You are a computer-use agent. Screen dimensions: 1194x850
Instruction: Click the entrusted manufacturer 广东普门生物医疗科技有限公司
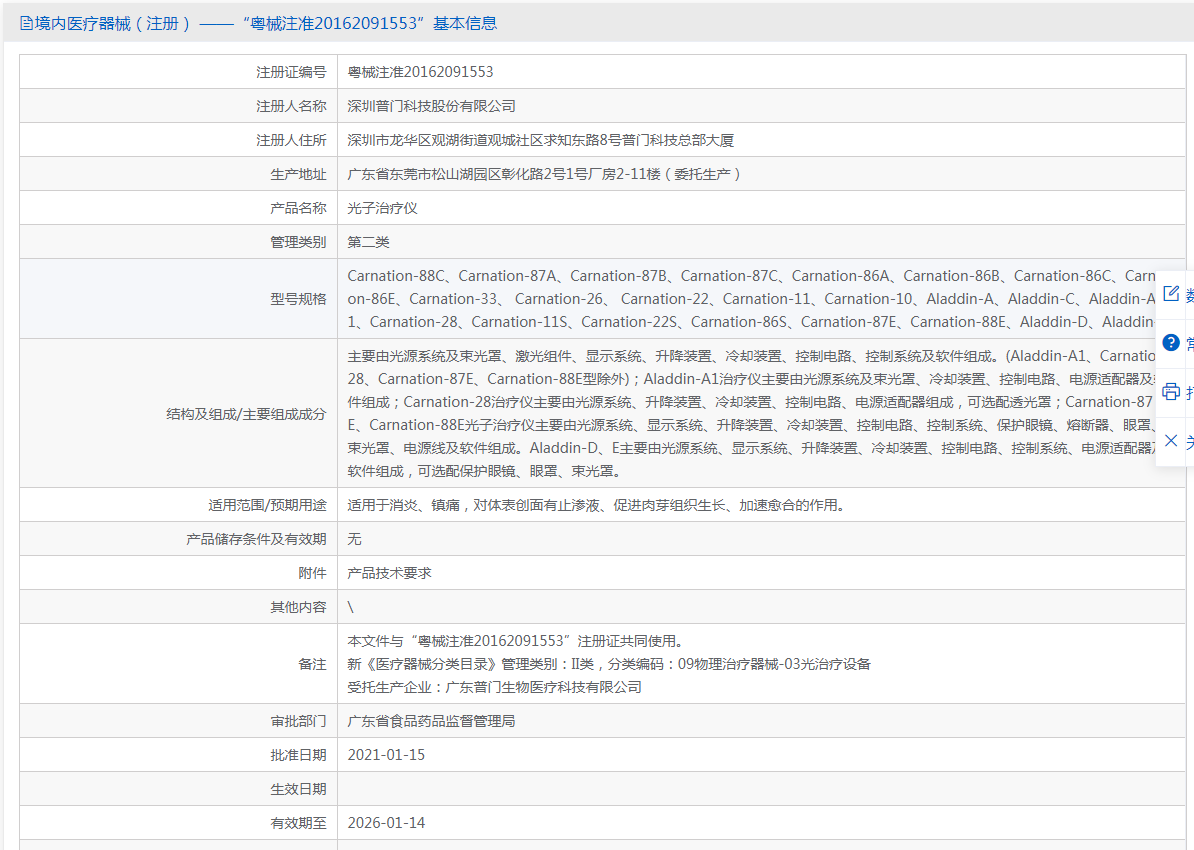[494, 688]
